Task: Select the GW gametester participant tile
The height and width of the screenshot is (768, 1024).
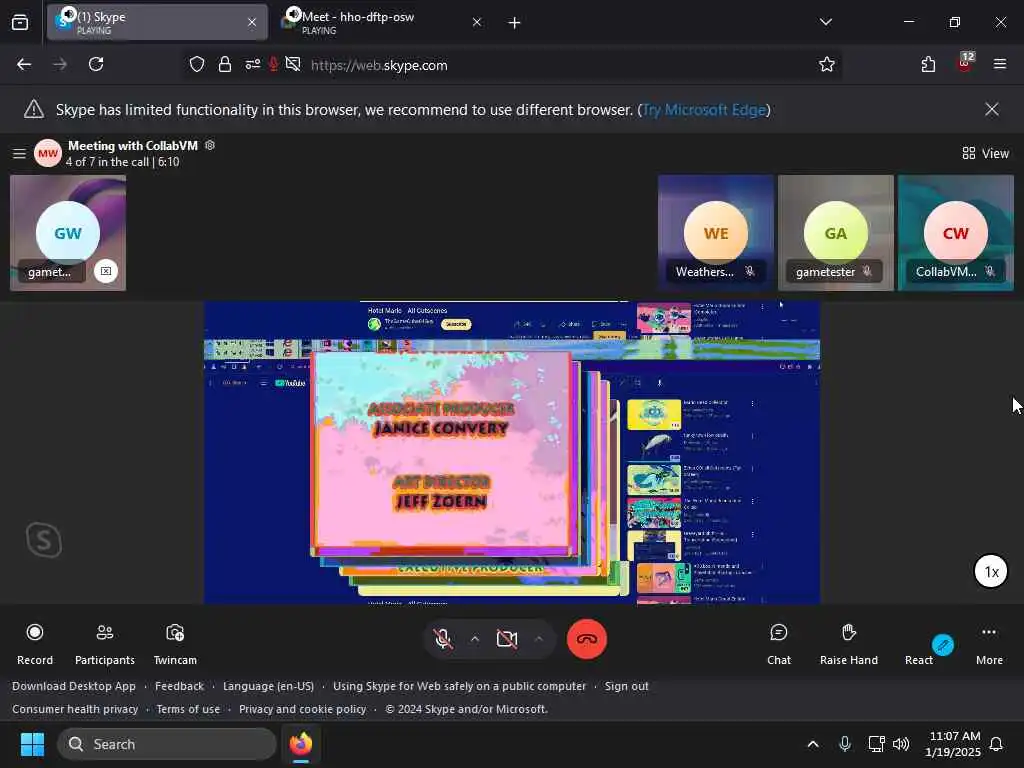Action: click(68, 232)
